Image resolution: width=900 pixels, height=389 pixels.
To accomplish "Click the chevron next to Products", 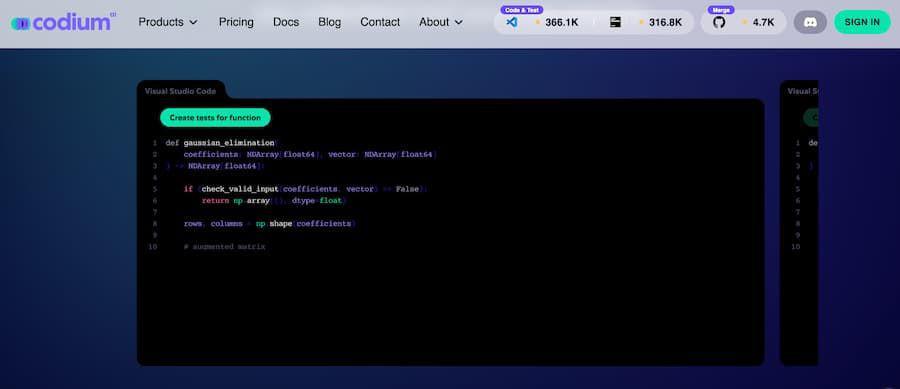I will coord(193,22).
